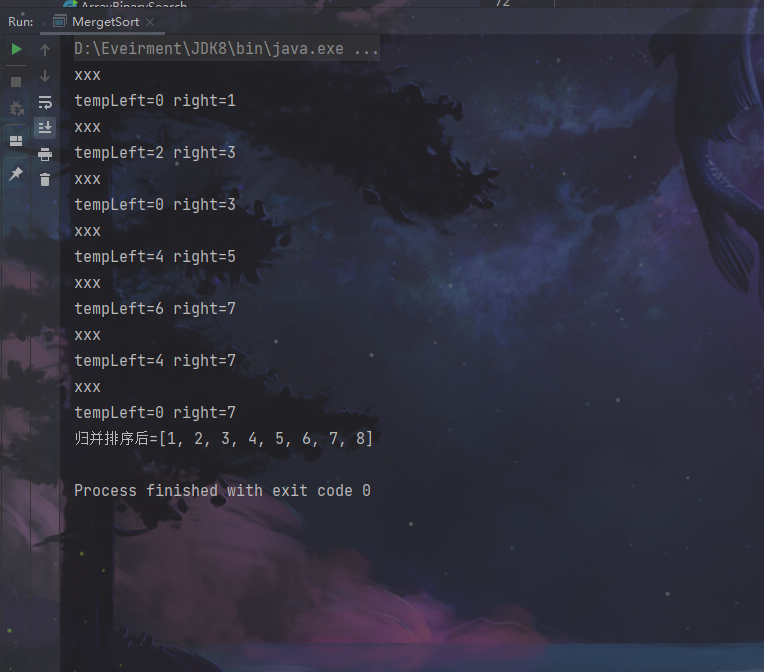Image resolution: width=764 pixels, height=672 pixels.
Task: Stop the running process
Action: tap(16, 82)
